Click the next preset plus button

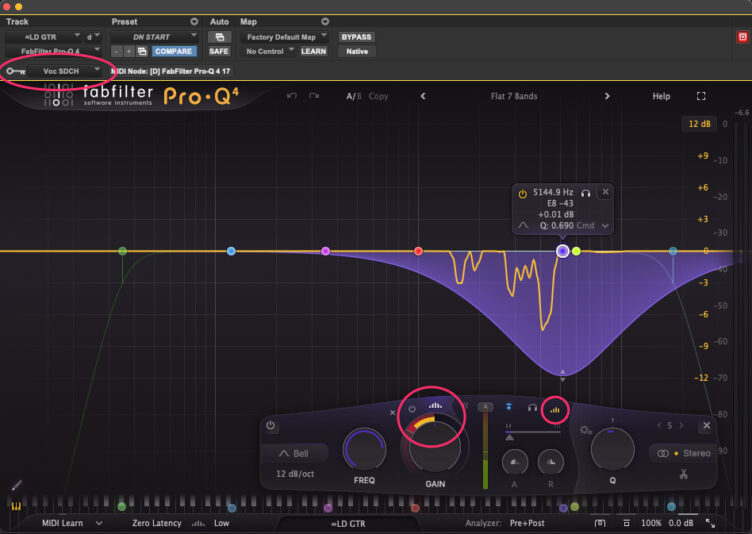[129, 51]
